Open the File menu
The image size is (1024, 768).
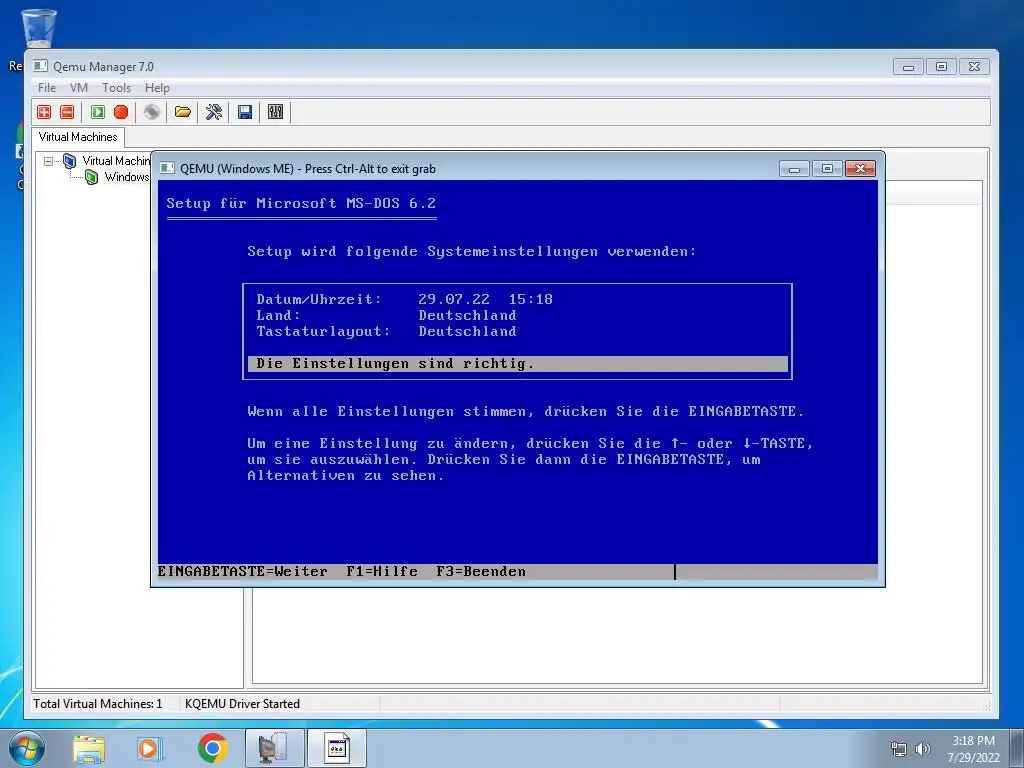(x=47, y=88)
